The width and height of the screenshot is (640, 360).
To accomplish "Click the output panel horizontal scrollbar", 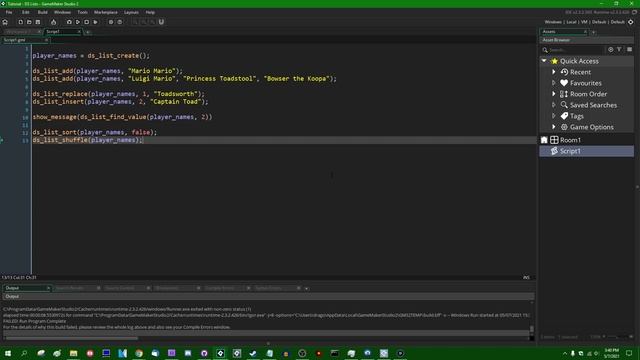I will [x=72, y=338].
